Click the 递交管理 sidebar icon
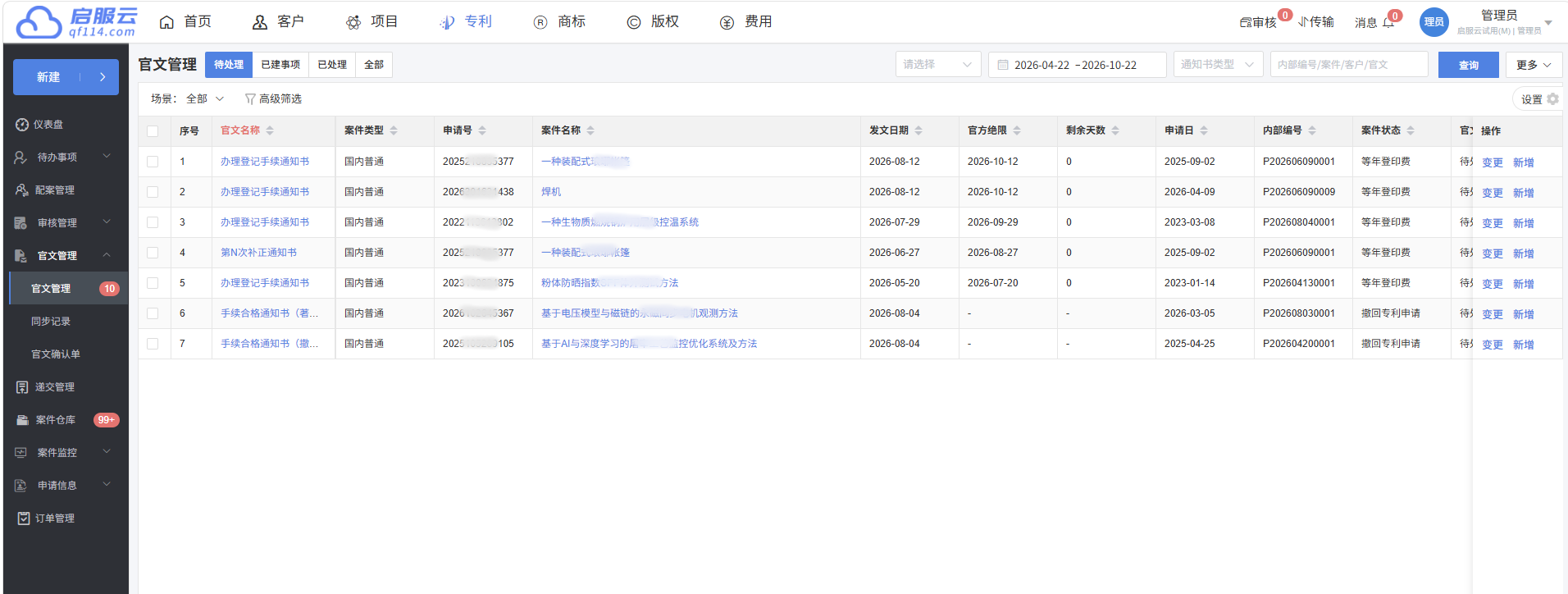The width and height of the screenshot is (1568, 594). (22, 387)
